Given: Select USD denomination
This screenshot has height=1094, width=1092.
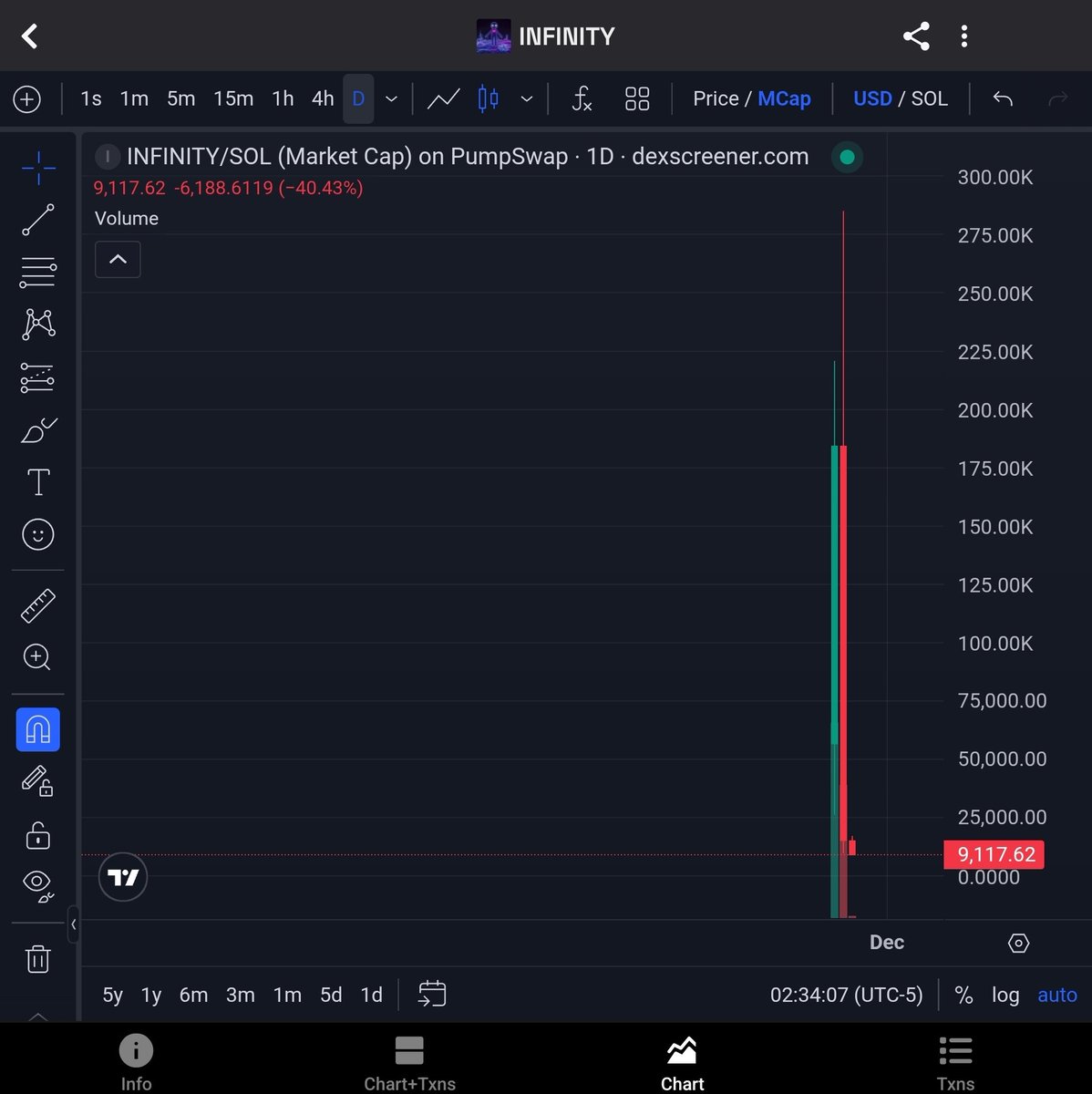Looking at the screenshot, I should coord(872,98).
